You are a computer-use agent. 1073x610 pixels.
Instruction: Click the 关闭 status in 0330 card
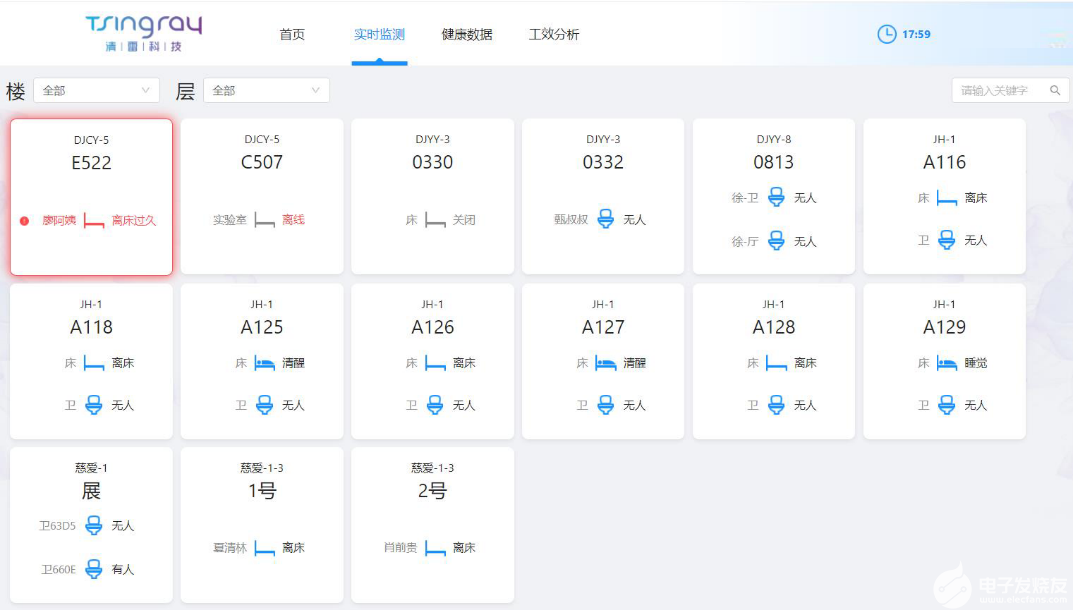[x=464, y=220]
